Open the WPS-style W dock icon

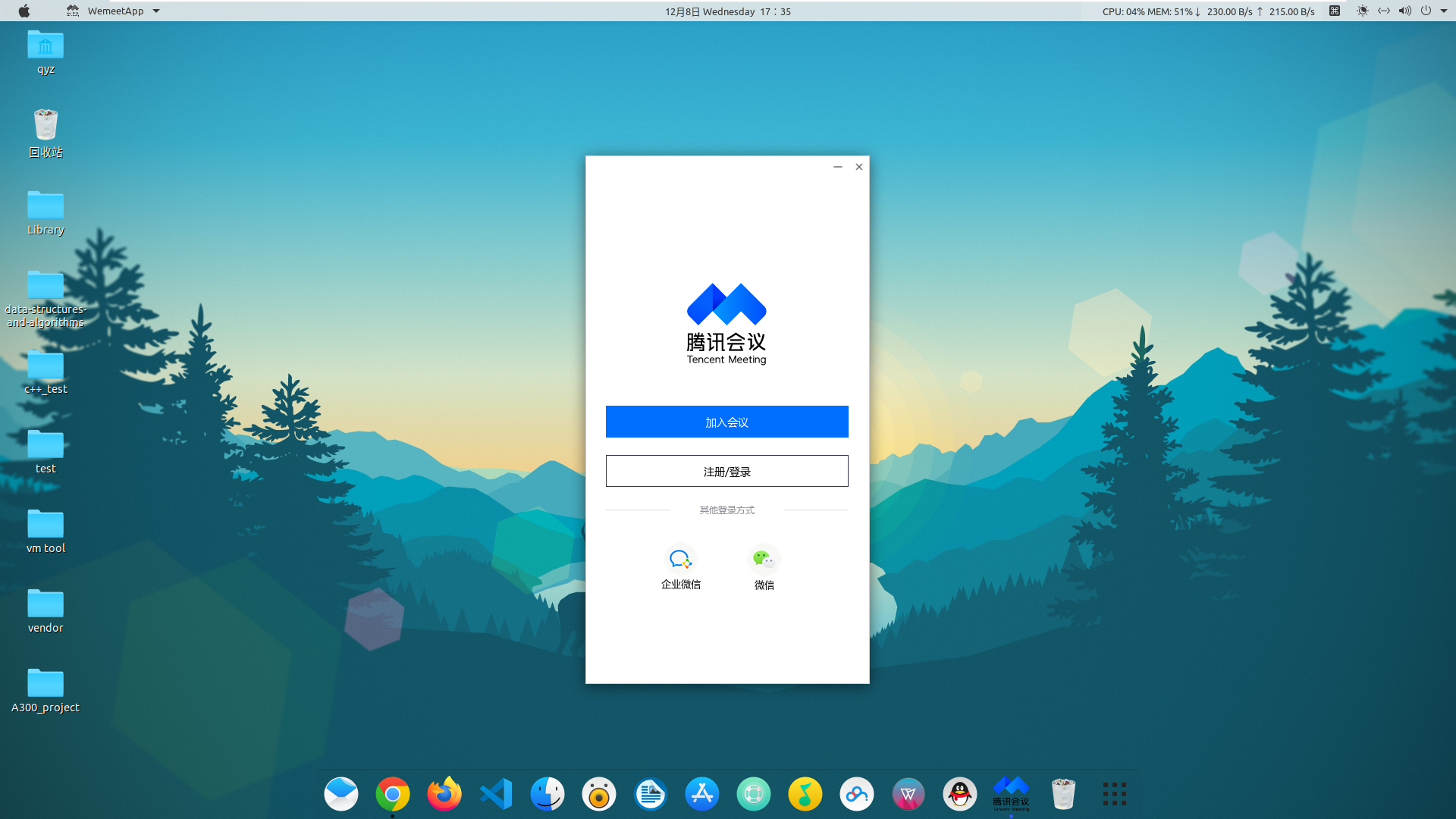point(908,794)
